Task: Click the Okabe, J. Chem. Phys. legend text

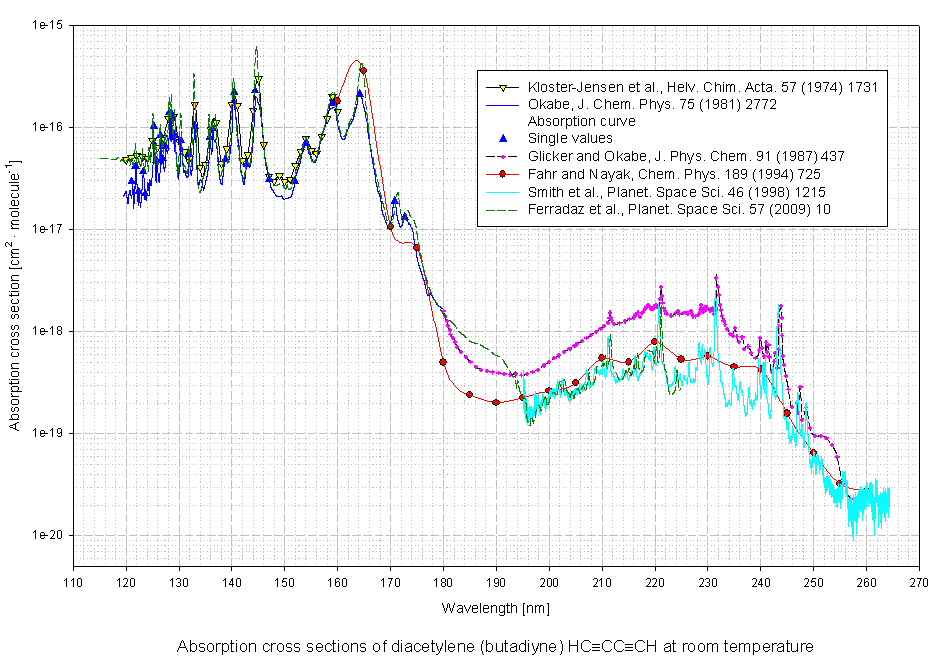Action: point(646,104)
